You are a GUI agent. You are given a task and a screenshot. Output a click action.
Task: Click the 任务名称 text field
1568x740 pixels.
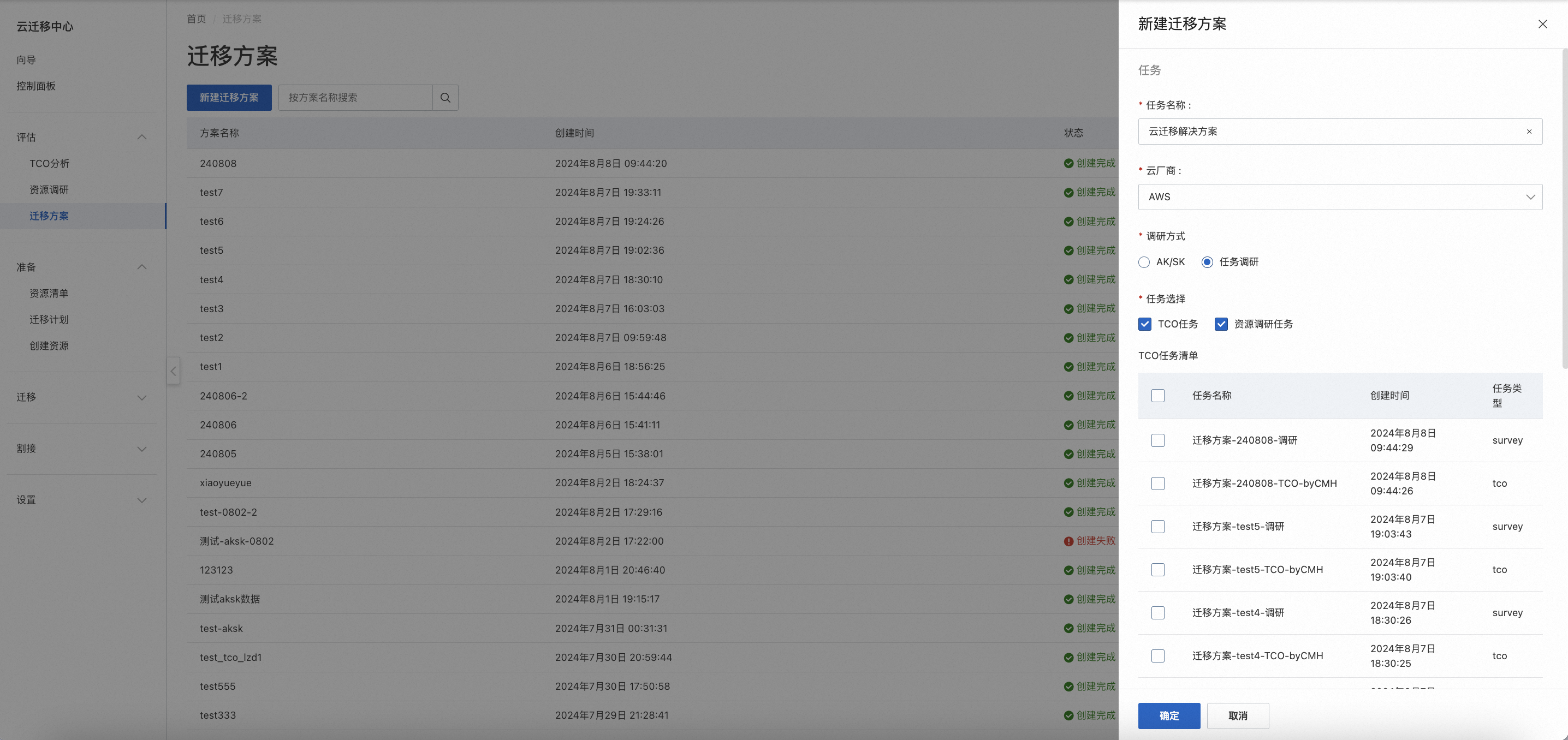point(1340,132)
